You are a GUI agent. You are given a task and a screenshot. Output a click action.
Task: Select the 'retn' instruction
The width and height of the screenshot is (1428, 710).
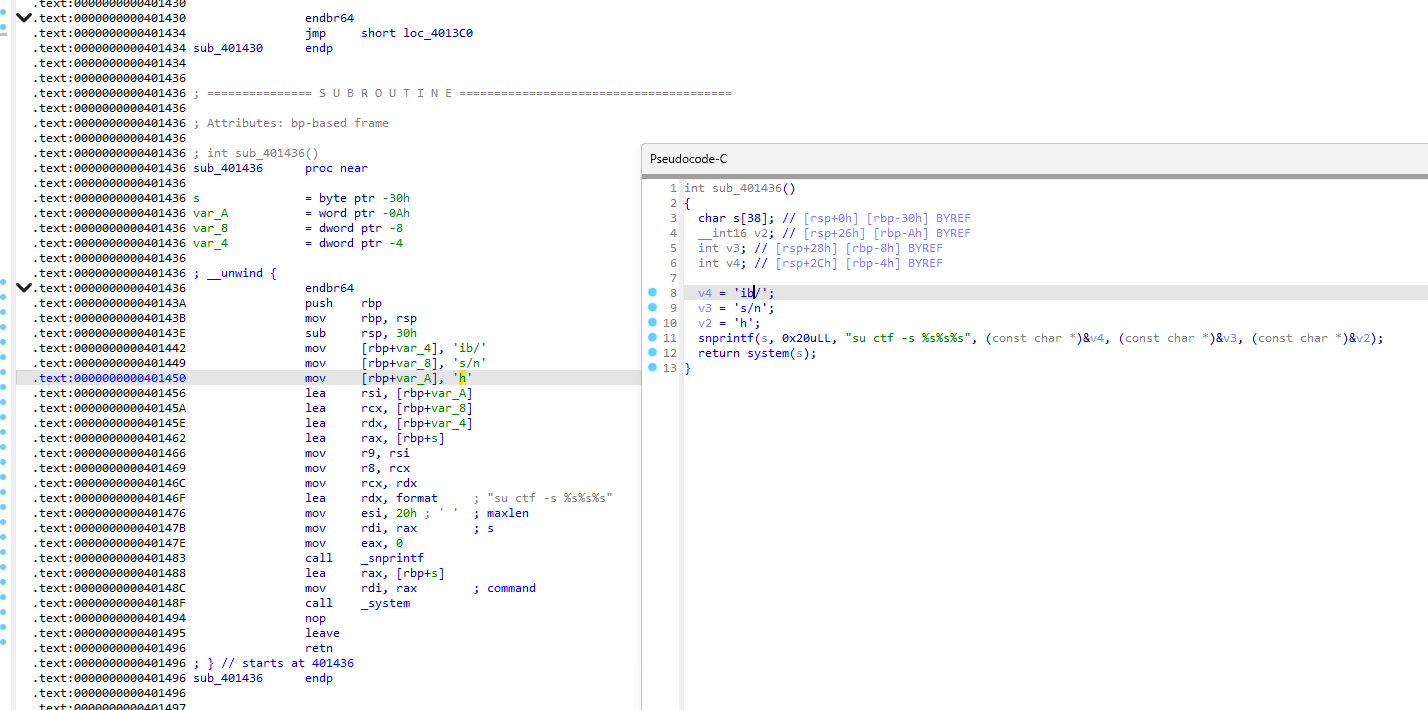pos(319,648)
